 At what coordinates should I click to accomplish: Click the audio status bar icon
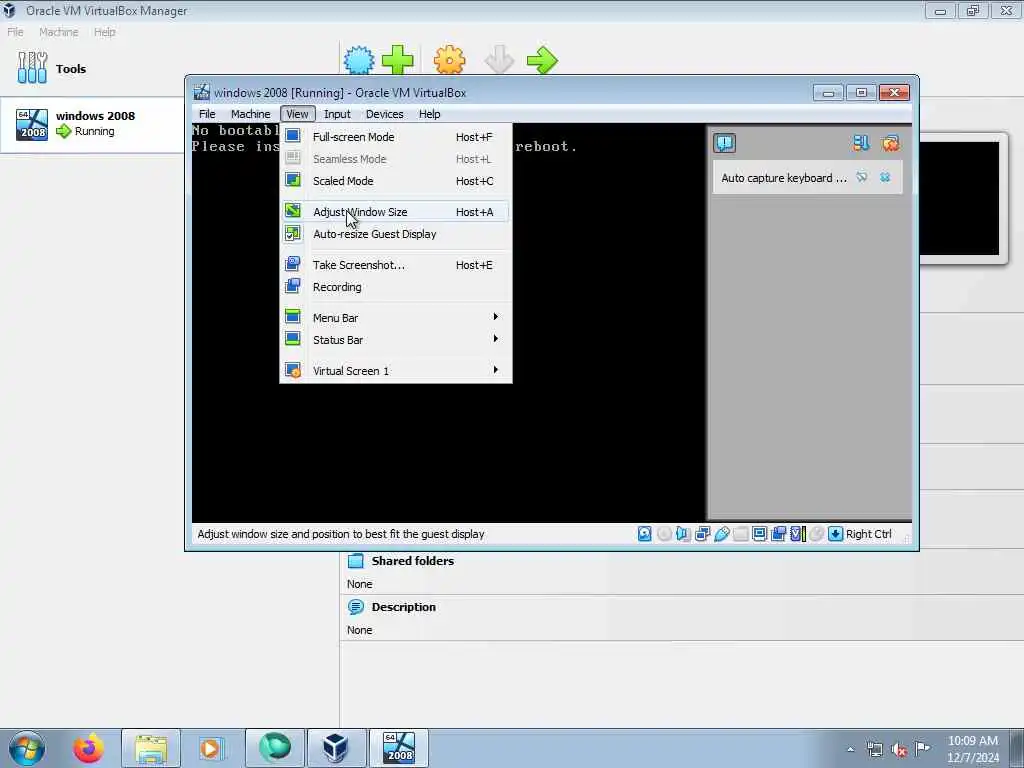tap(683, 534)
